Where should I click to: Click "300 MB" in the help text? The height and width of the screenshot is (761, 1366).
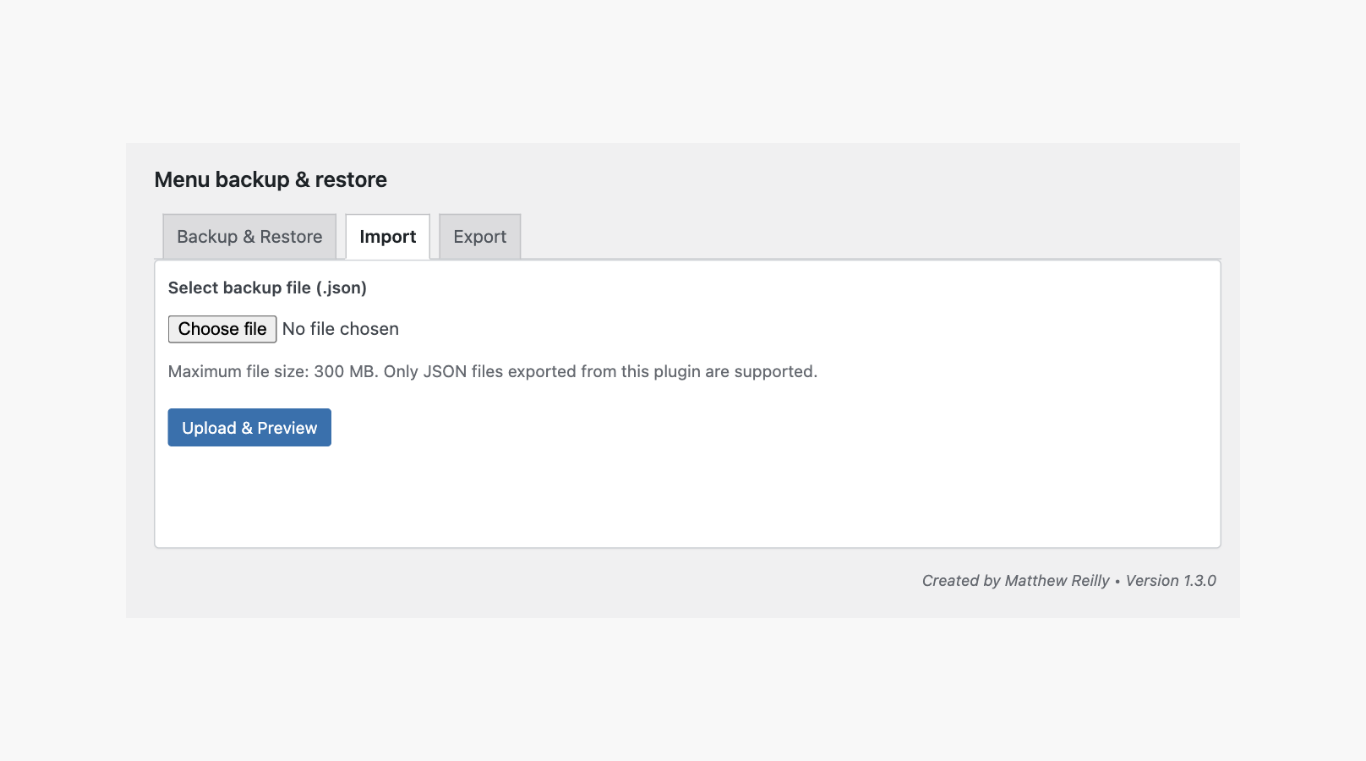(x=343, y=372)
